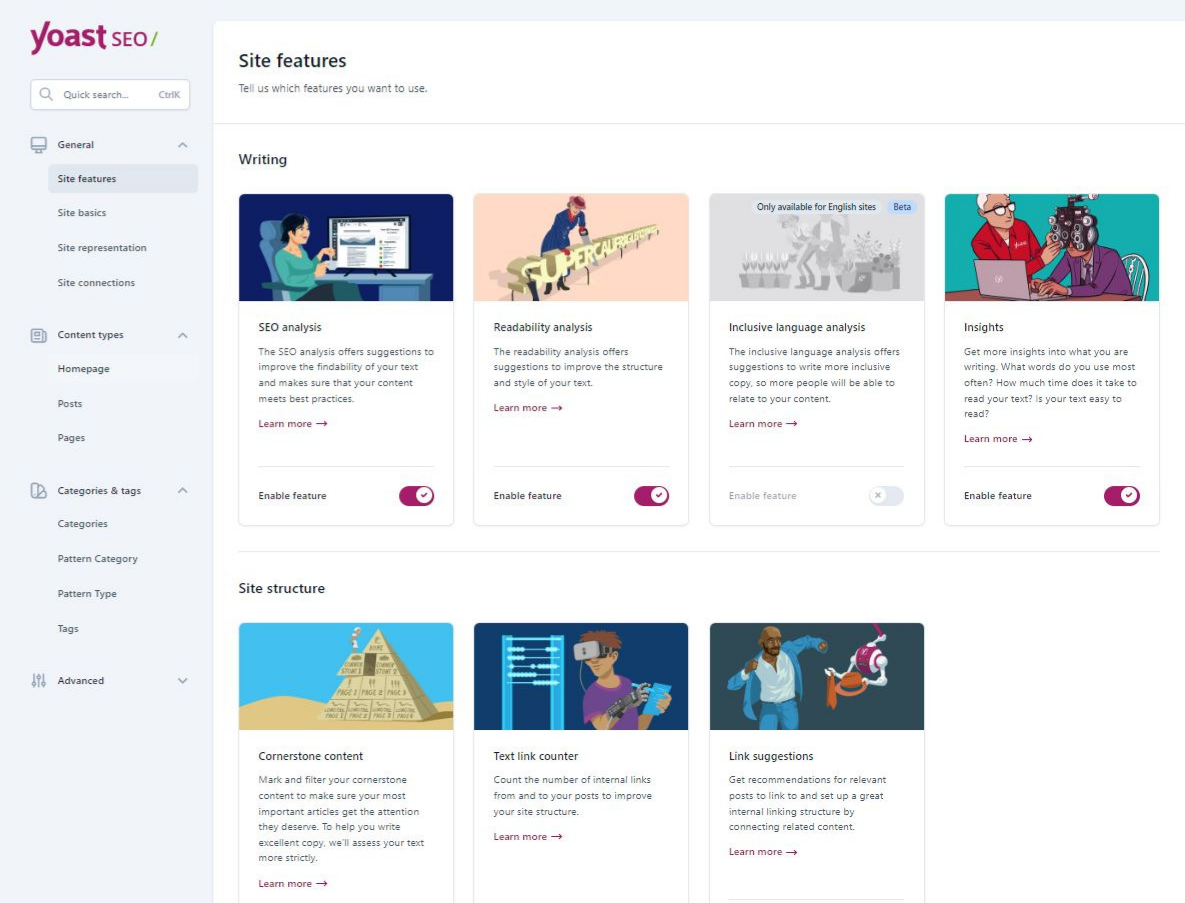Click the Content types newspaper icon

click(x=39, y=335)
